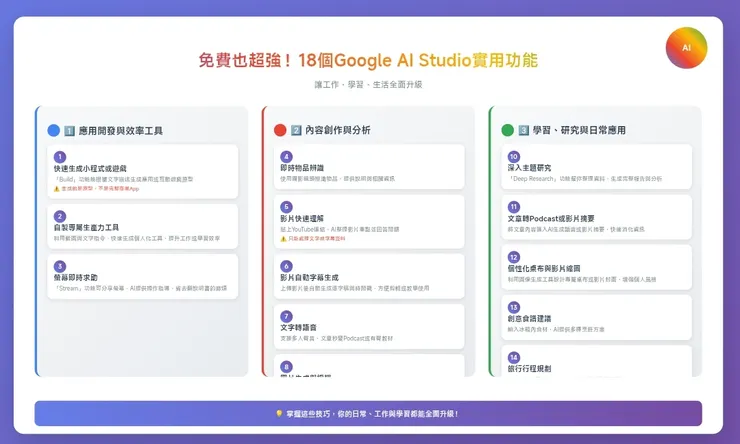
Task: Click the purple number 12 badge
Action: pyautogui.click(x=514, y=257)
